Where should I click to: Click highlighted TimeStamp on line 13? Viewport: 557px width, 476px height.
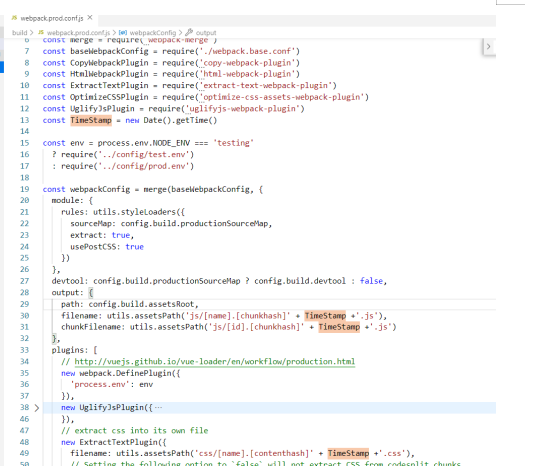[x=91, y=120]
